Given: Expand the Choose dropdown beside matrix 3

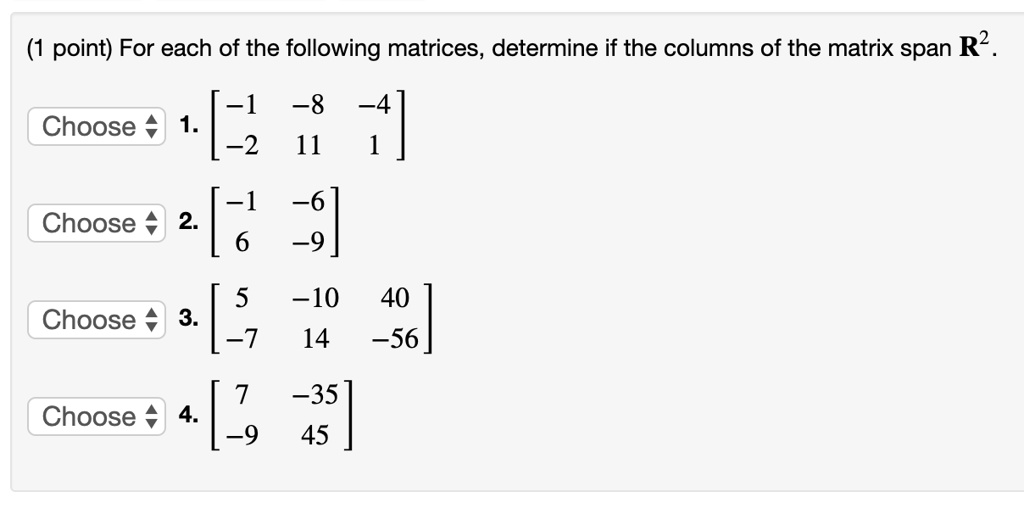Looking at the screenshot, I should click(x=96, y=319).
